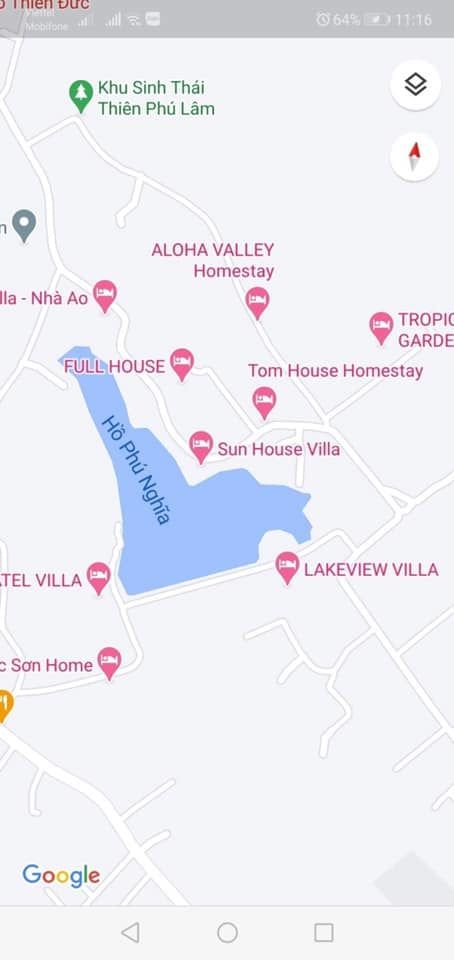
Task: Tap the Tom House Homestay pin
Action: pyautogui.click(x=264, y=403)
